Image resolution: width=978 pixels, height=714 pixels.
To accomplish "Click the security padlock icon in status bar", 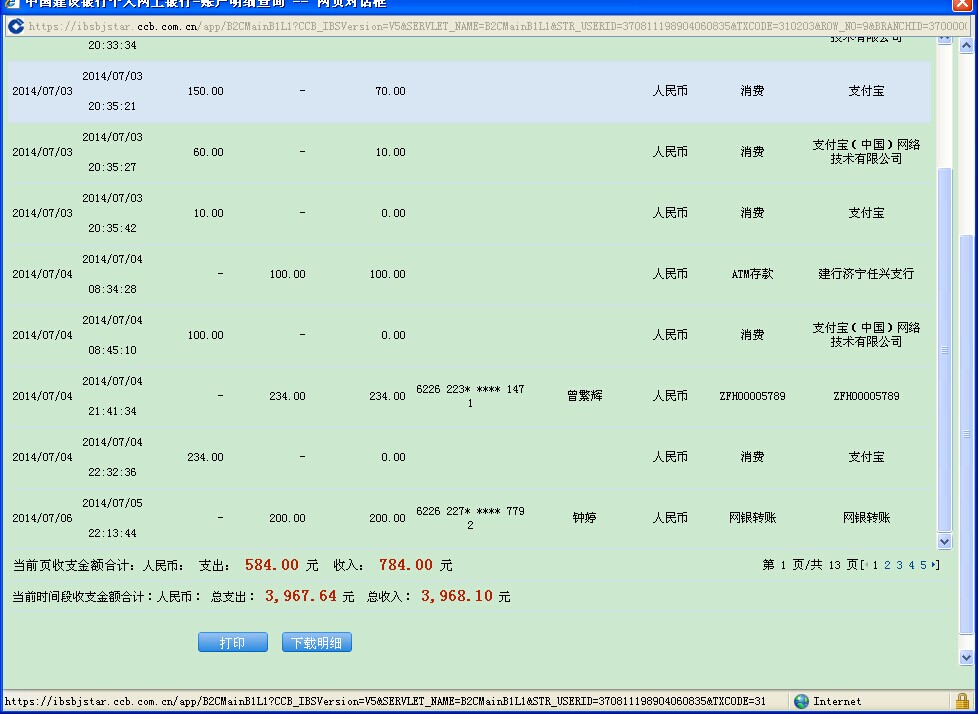I will (x=962, y=701).
